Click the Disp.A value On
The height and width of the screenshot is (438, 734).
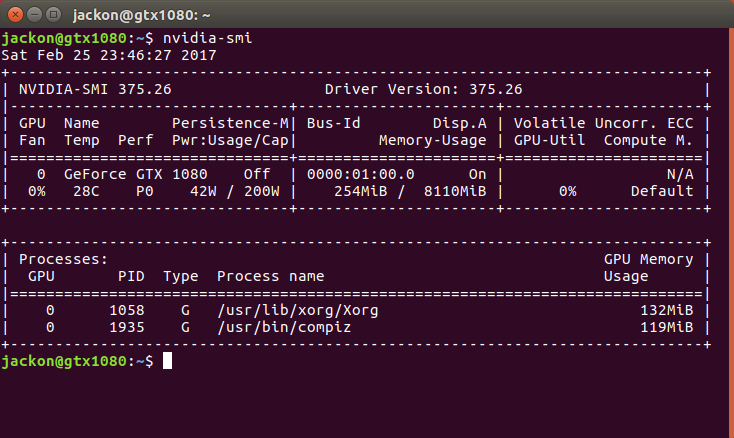click(477, 175)
